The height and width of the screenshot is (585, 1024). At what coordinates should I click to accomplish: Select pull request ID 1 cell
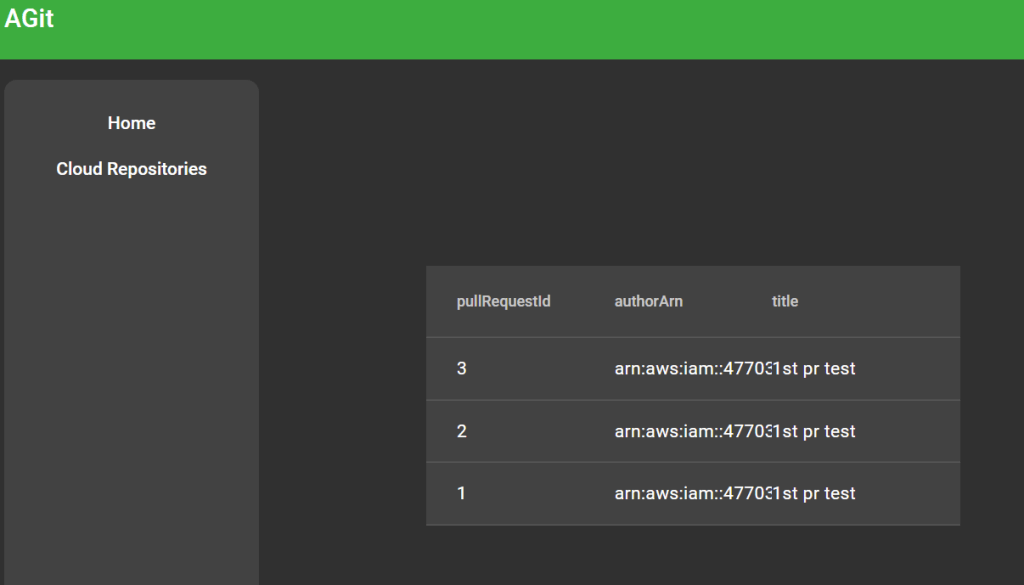tap(462, 493)
